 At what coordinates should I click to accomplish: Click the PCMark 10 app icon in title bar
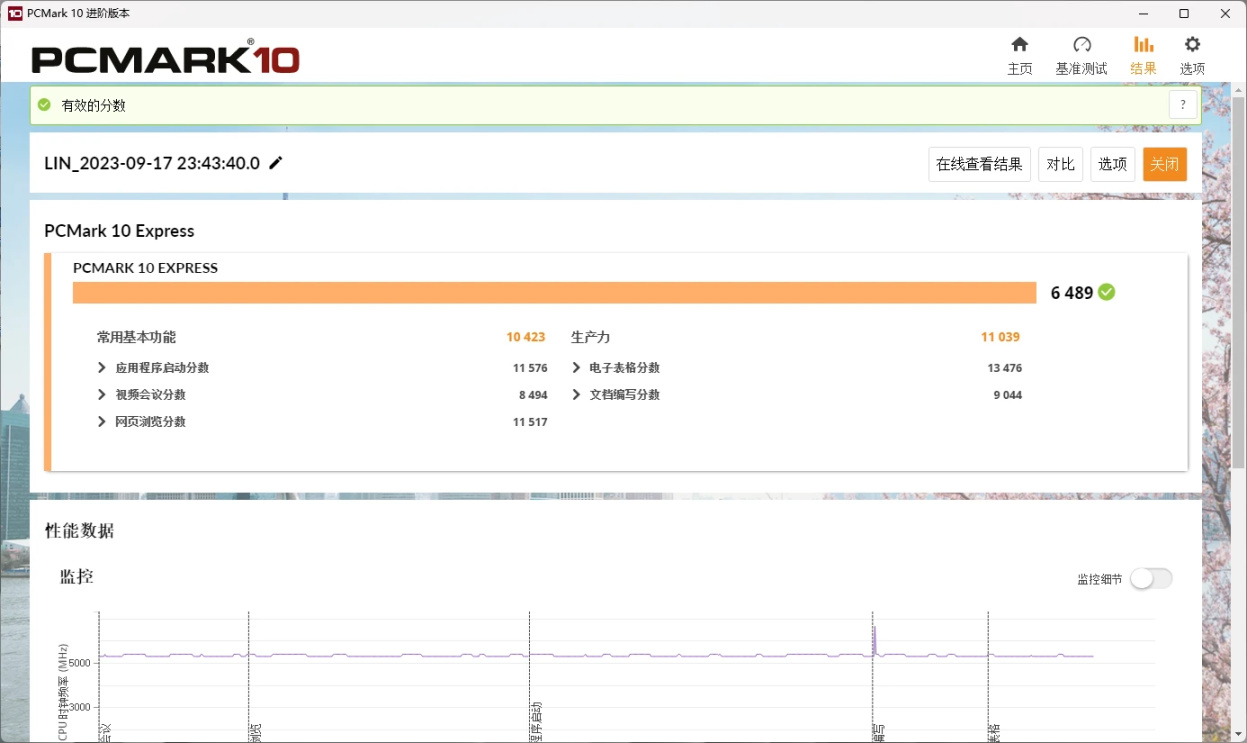pyautogui.click(x=15, y=14)
